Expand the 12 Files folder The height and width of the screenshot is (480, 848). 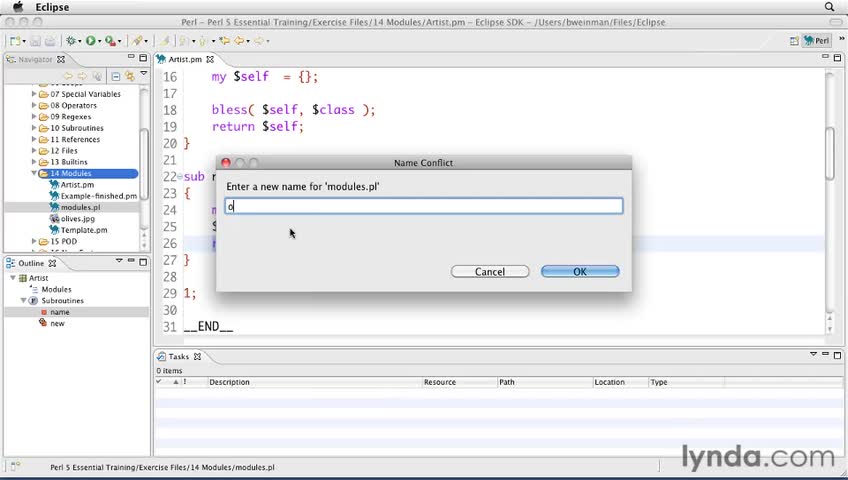click(x=34, y=150)
